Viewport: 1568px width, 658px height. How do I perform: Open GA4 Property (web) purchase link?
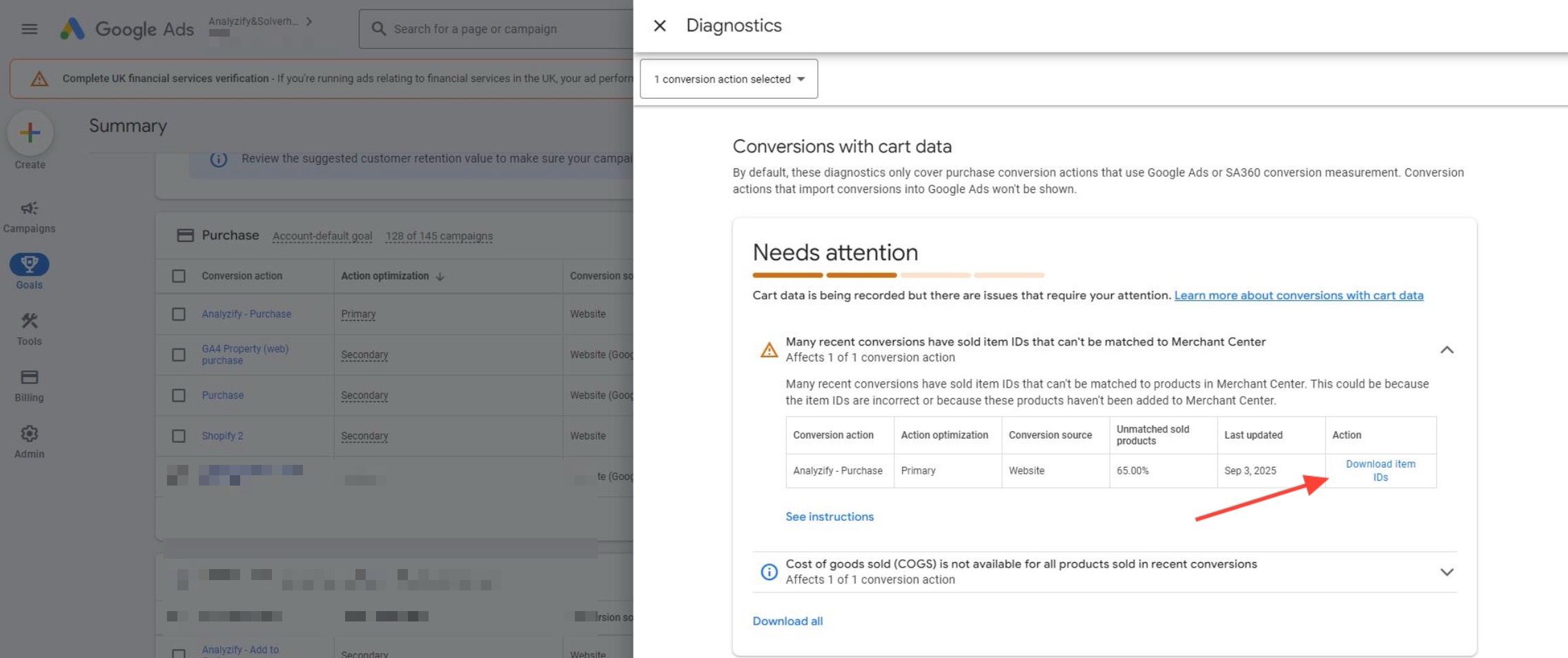point(245,355)
